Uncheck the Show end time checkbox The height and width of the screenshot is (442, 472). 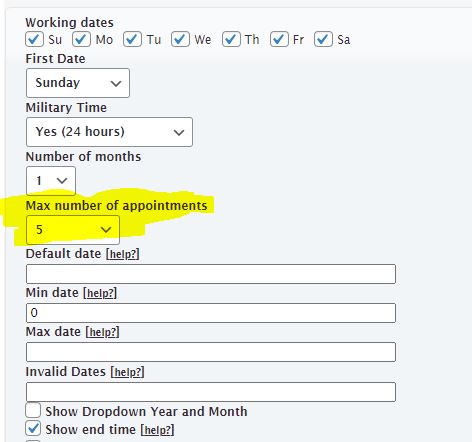tap(33, 428)
